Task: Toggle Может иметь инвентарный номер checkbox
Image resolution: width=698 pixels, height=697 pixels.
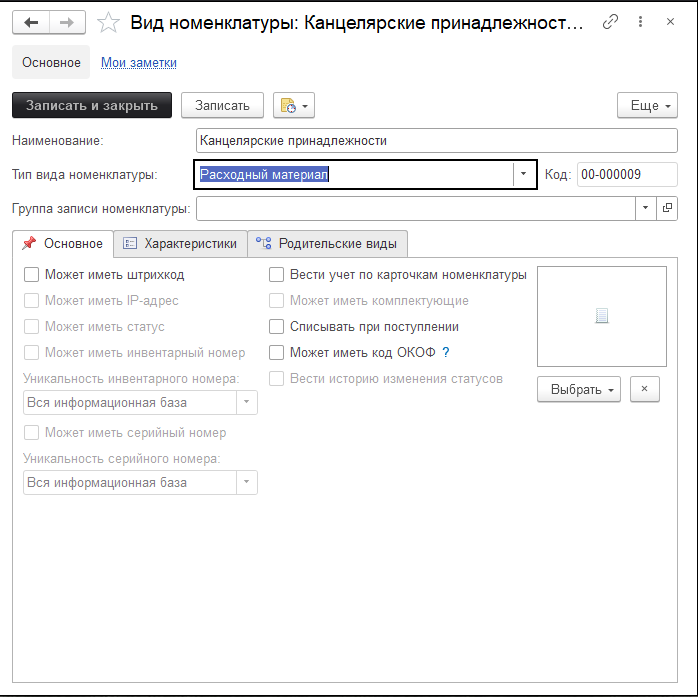Action: [31, 353]
